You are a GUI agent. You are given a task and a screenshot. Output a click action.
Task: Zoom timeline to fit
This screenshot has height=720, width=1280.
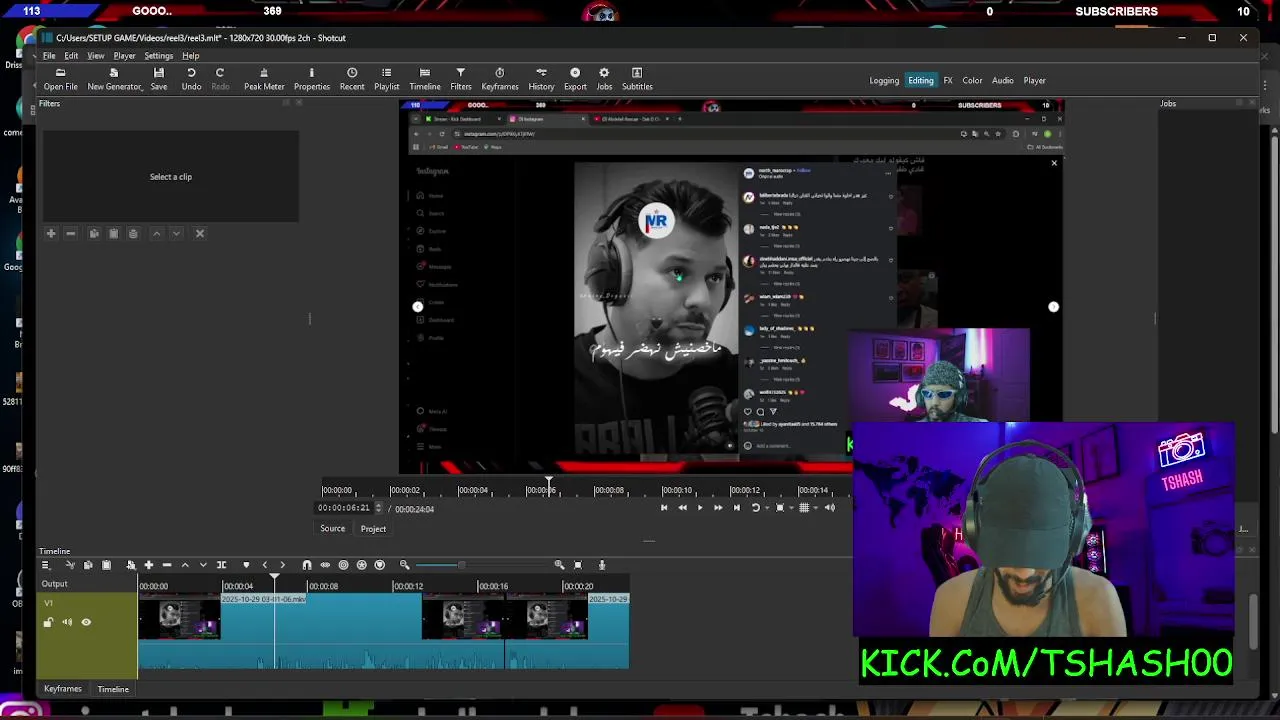(578, 565)
